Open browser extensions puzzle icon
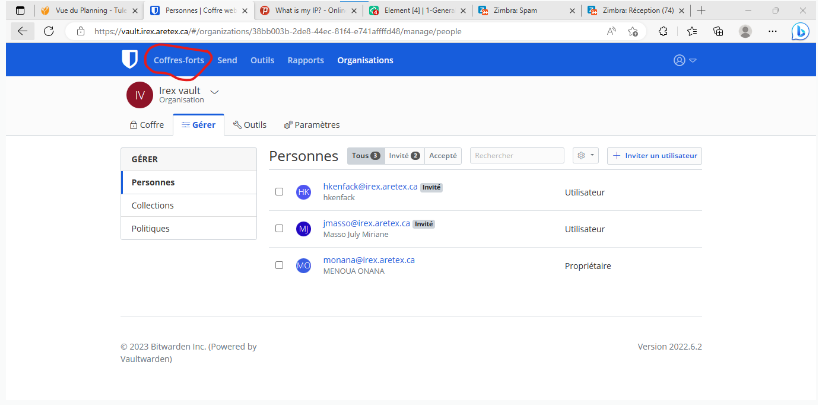The width and height of the screenshot is (818, 405). click(x=664, y=31)
